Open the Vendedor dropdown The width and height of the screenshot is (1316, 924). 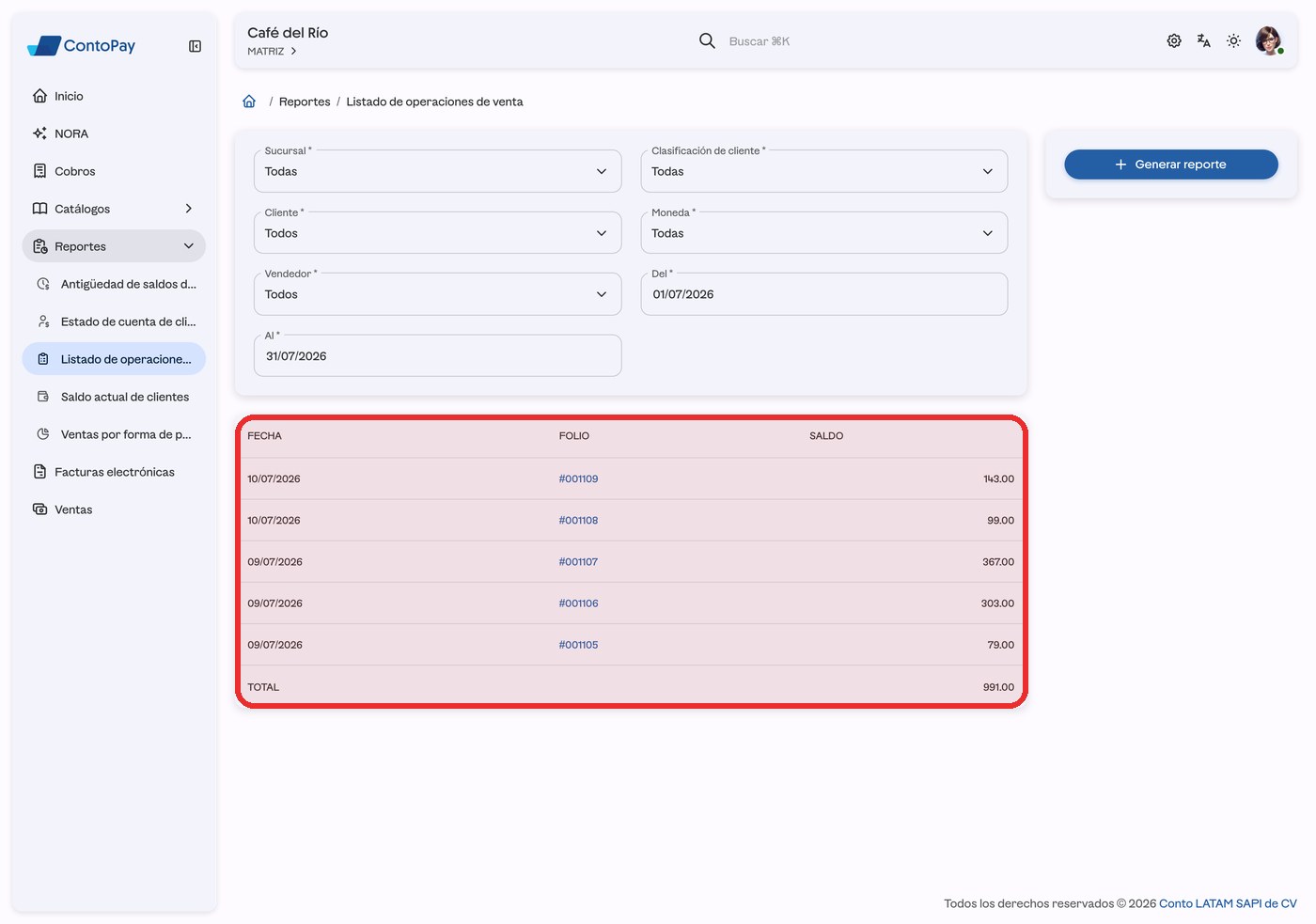437,294
